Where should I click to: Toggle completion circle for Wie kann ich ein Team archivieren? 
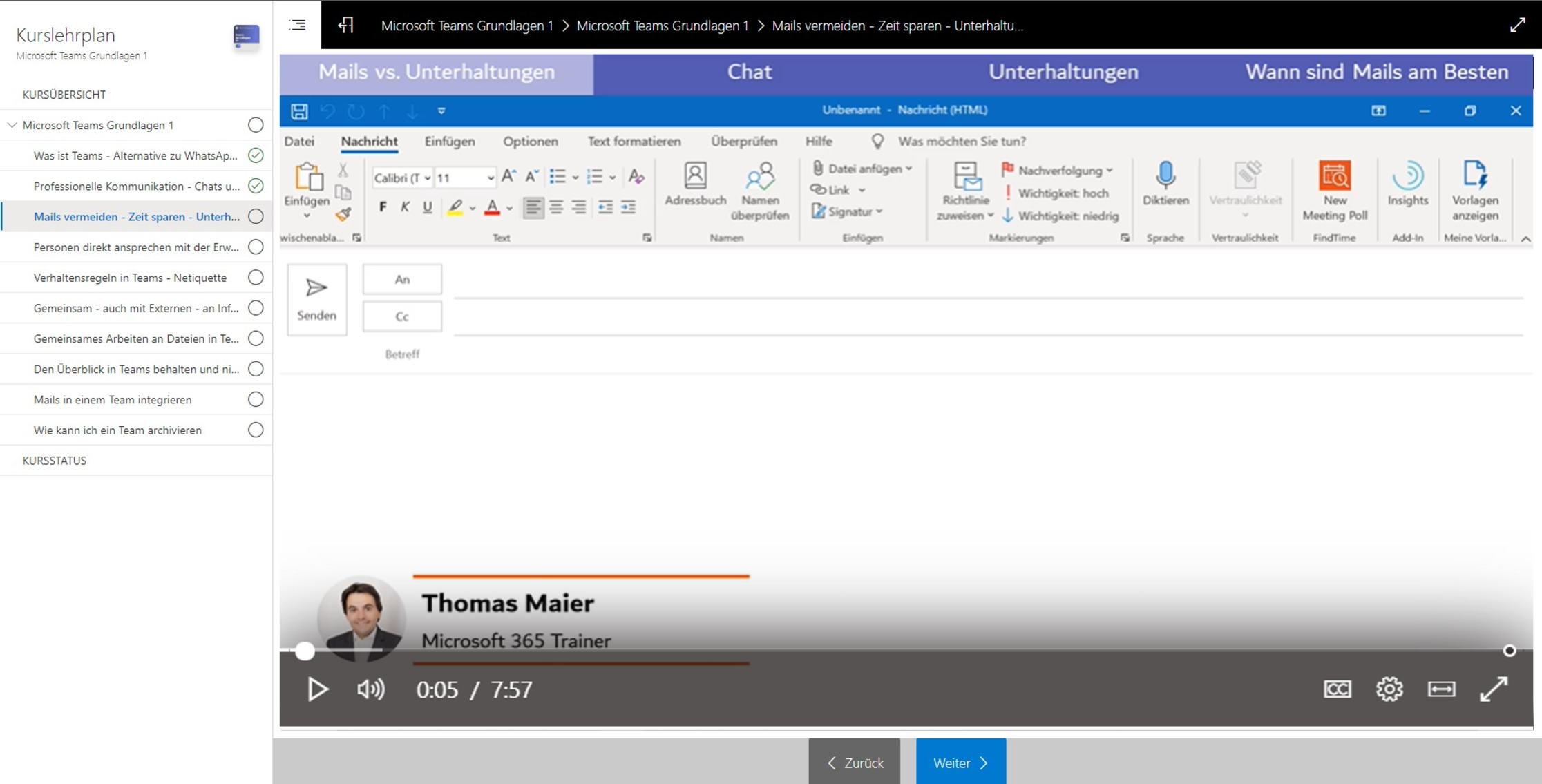(x=256, y=430)
